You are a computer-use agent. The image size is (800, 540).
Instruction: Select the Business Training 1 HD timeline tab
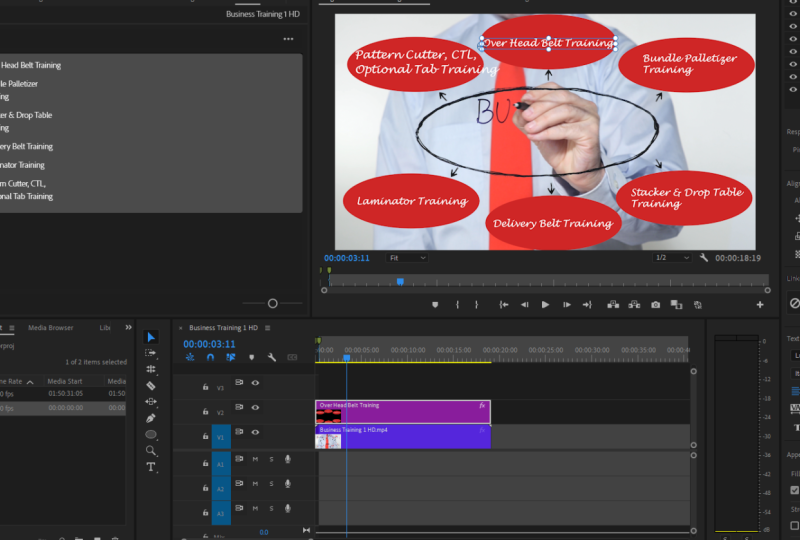tap(223, 328)
